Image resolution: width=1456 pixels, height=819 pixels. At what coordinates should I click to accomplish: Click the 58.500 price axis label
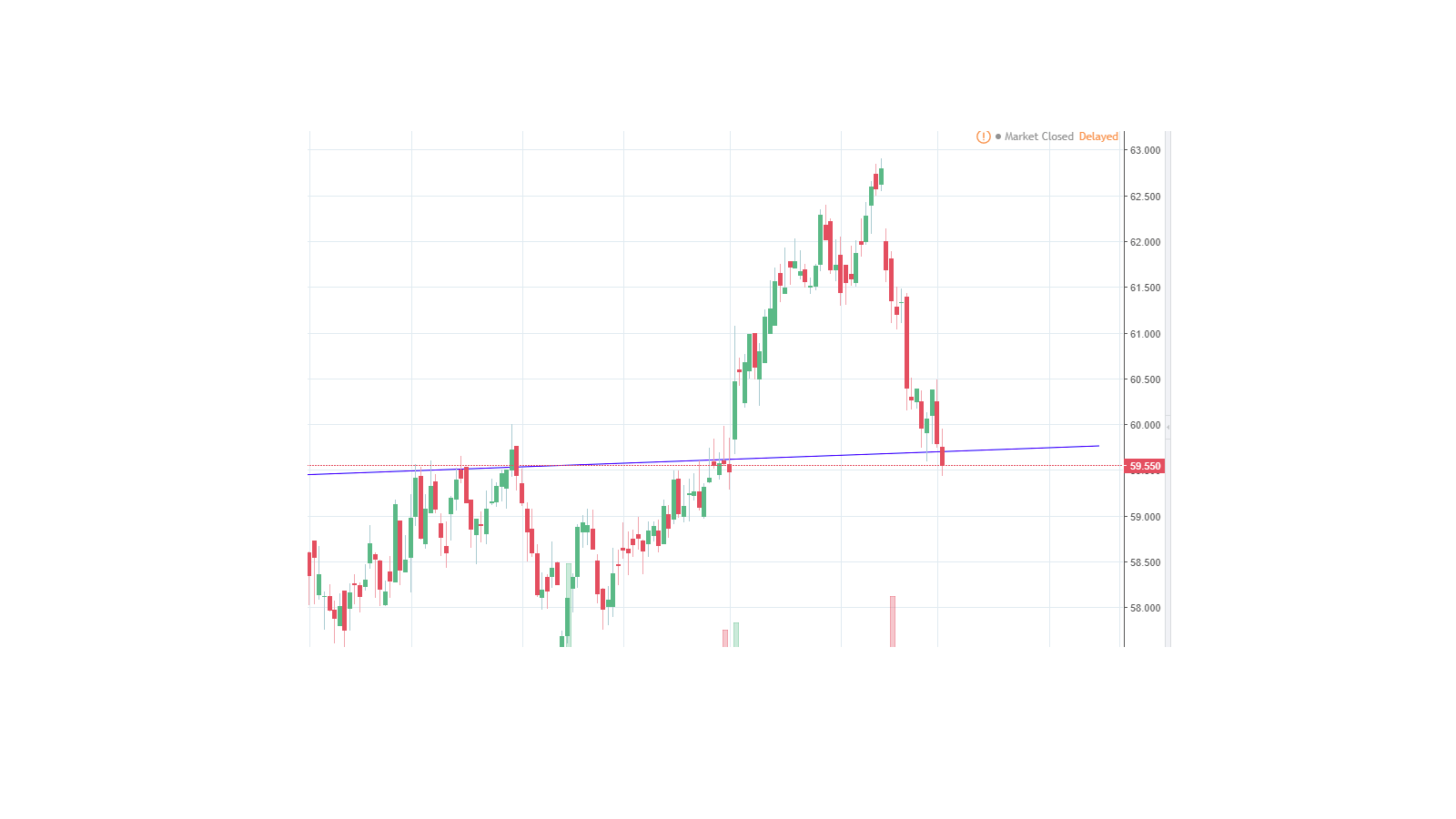tap(1145, 562)
